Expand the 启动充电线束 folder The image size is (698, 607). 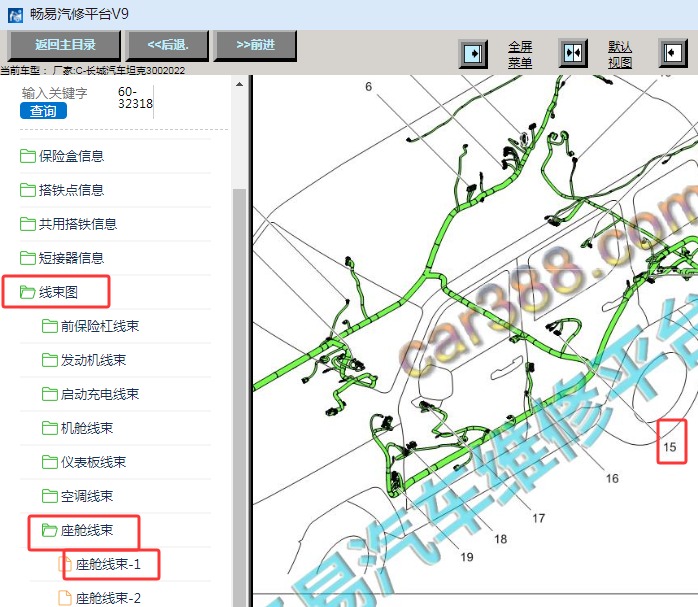pyautogui.click(x=100, y=394)
